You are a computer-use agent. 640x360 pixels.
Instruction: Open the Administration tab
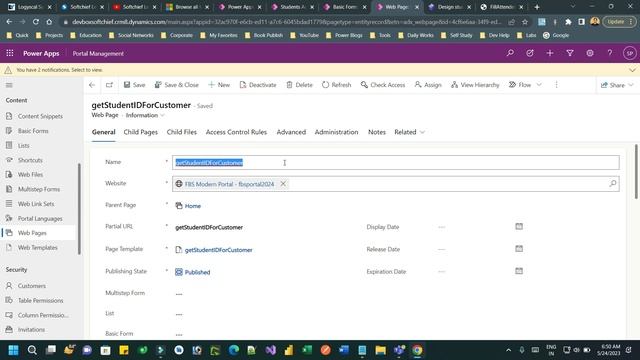(x=336, y=132)
